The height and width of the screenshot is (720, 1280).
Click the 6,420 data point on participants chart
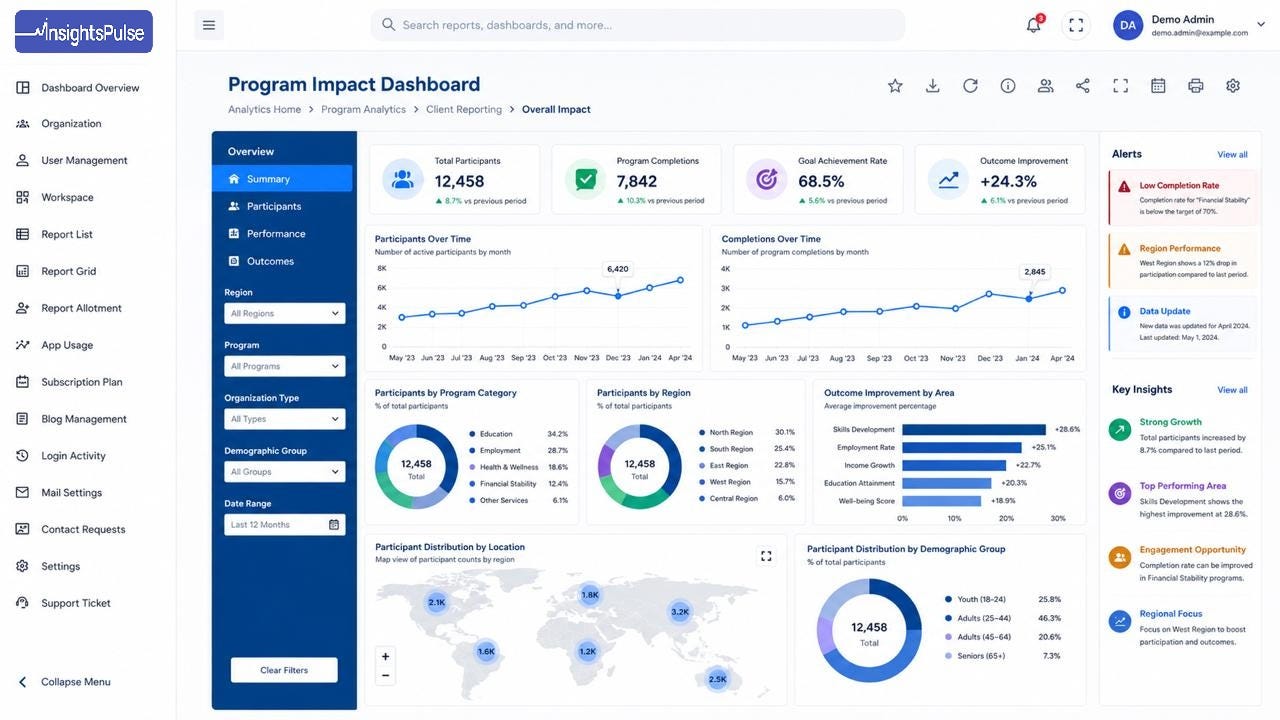618,295
